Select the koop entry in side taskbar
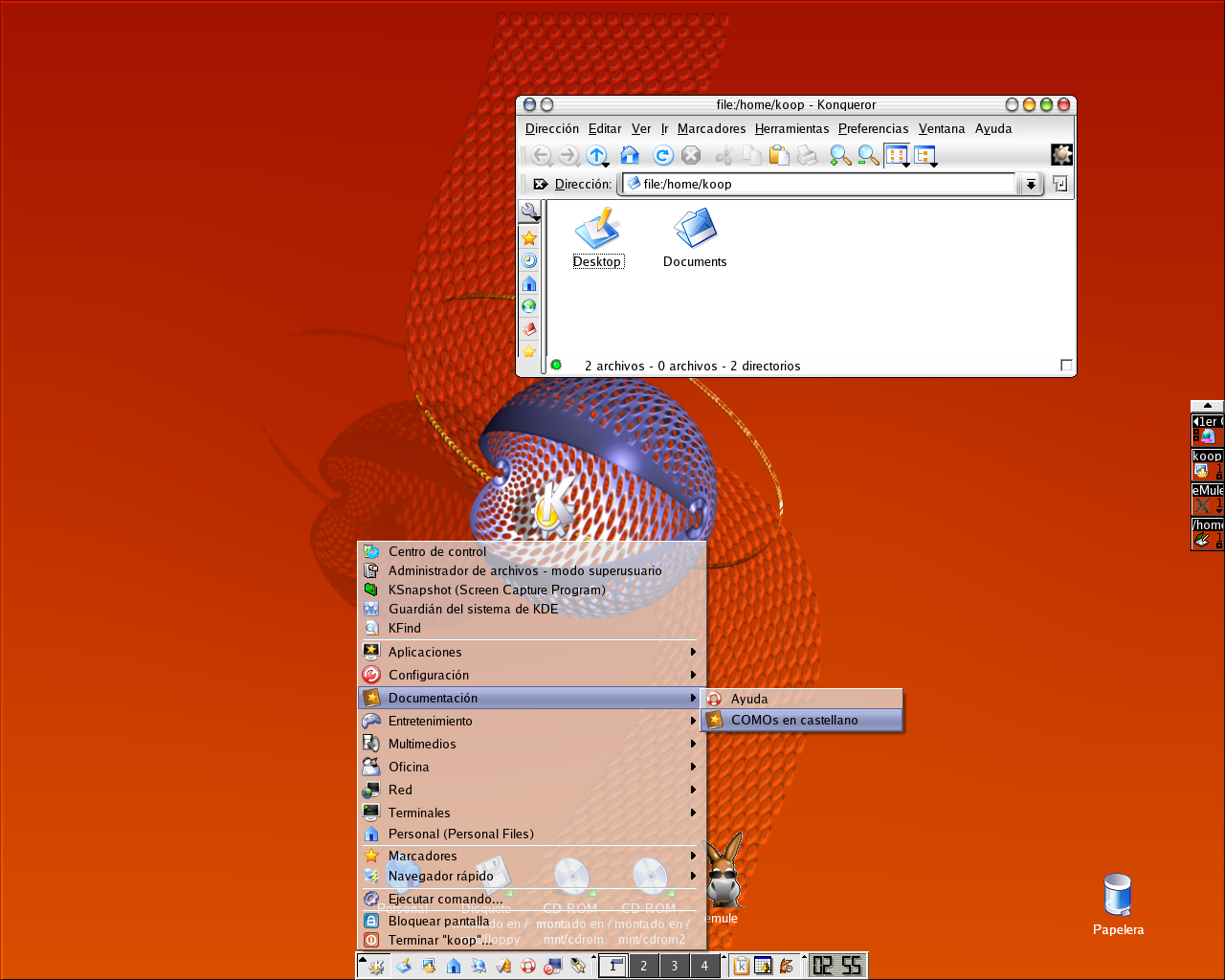1225x980 pixels. [1208, 464]
